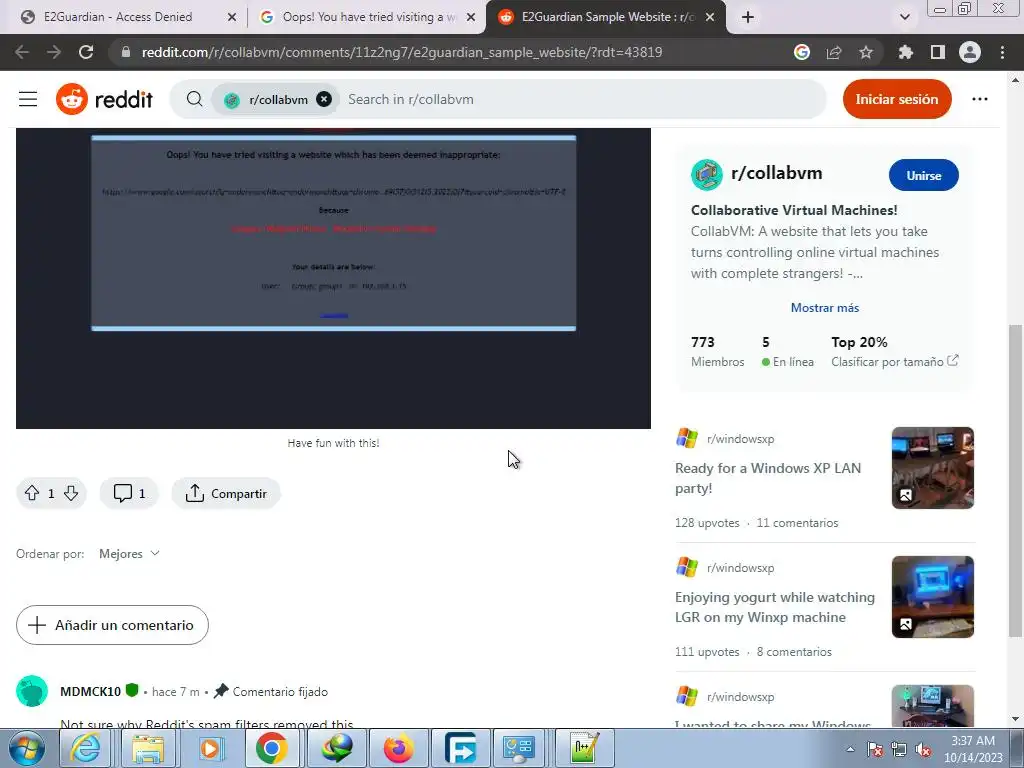The image size is (1024, 768).
Task: Open Internet Explorer from taskbar
Action: (x=86, y=748)
